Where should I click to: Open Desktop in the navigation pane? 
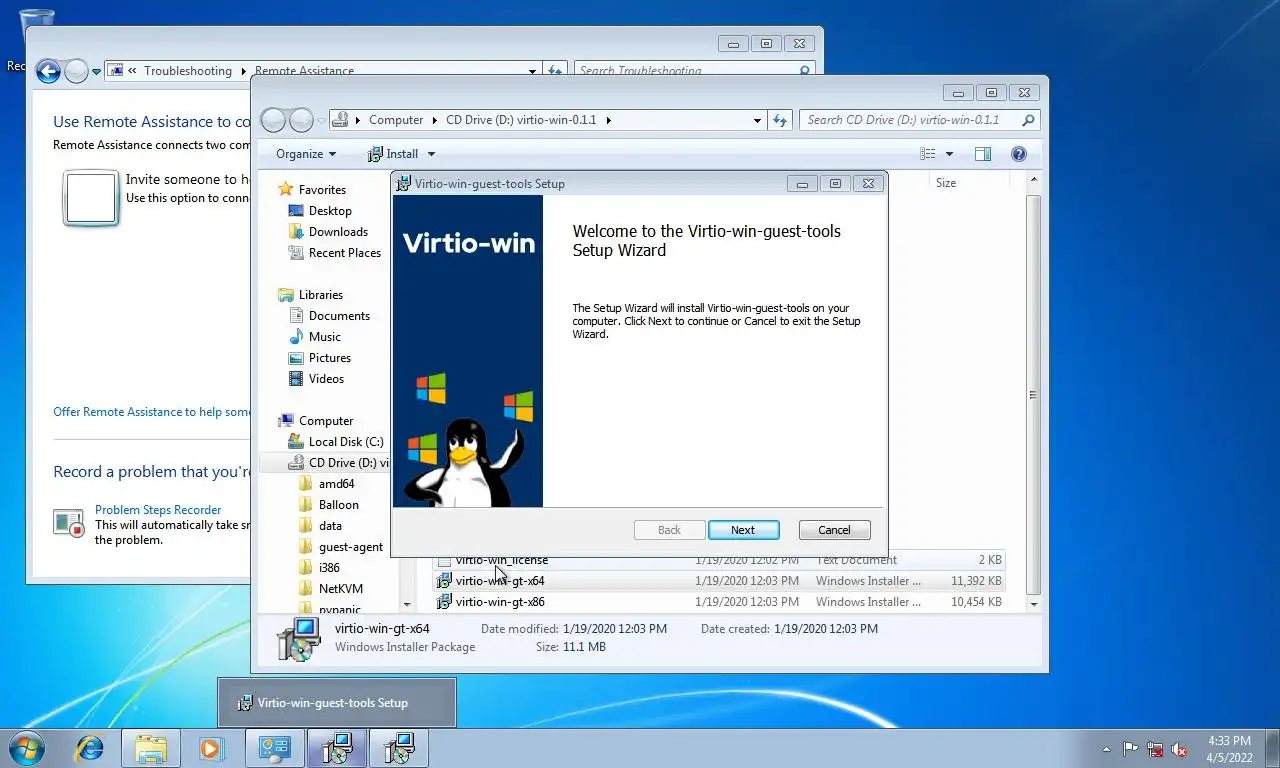coord(330,211)
